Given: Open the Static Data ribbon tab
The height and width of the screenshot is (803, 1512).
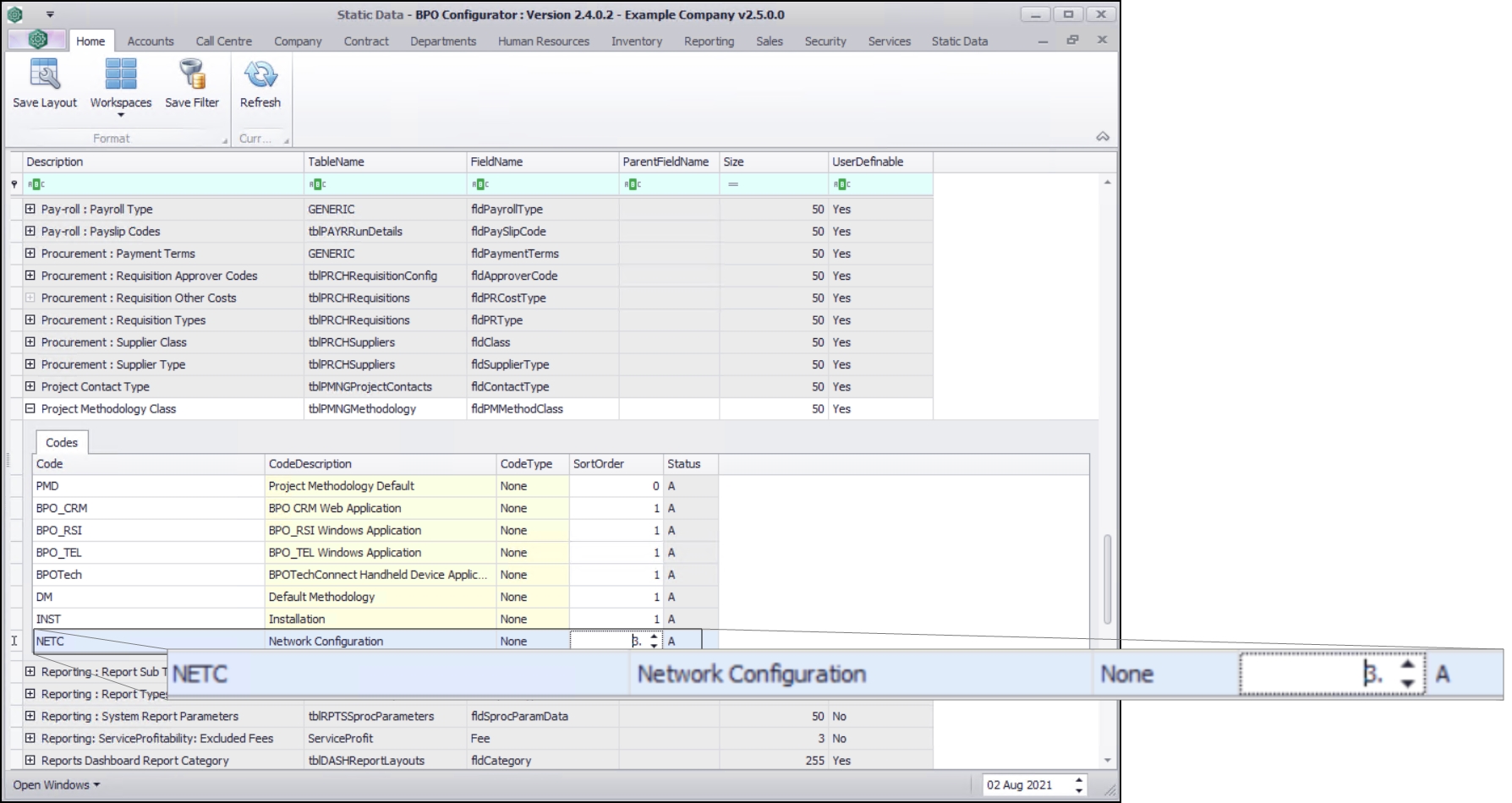Looking at the screenshot, I should 959,41.
